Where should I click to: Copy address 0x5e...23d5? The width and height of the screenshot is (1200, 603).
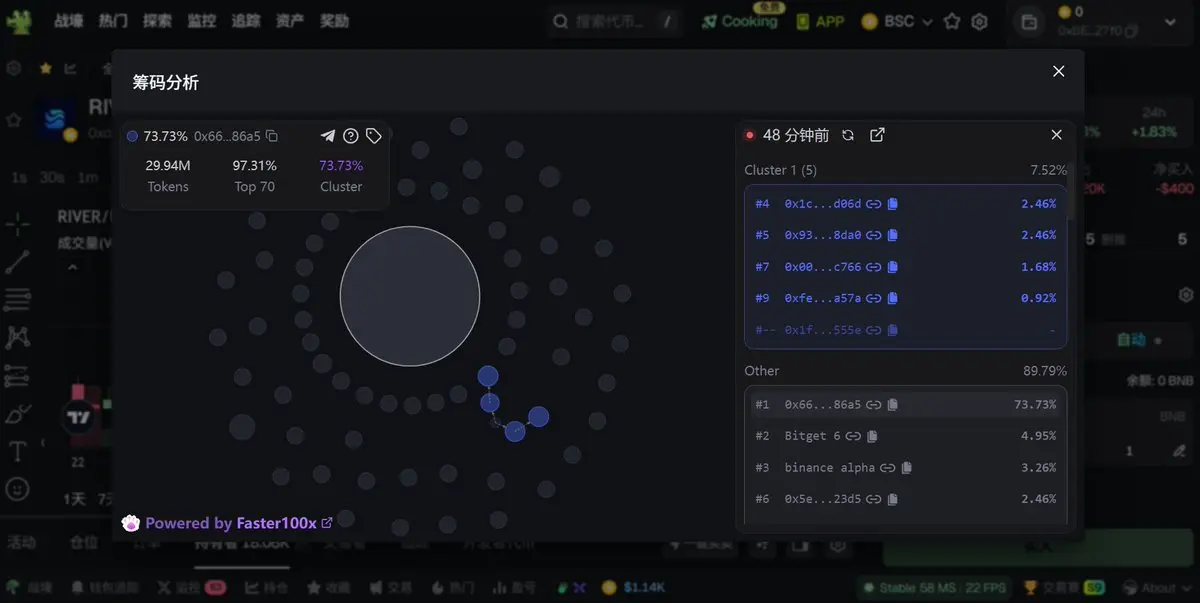tap(893, 499)
